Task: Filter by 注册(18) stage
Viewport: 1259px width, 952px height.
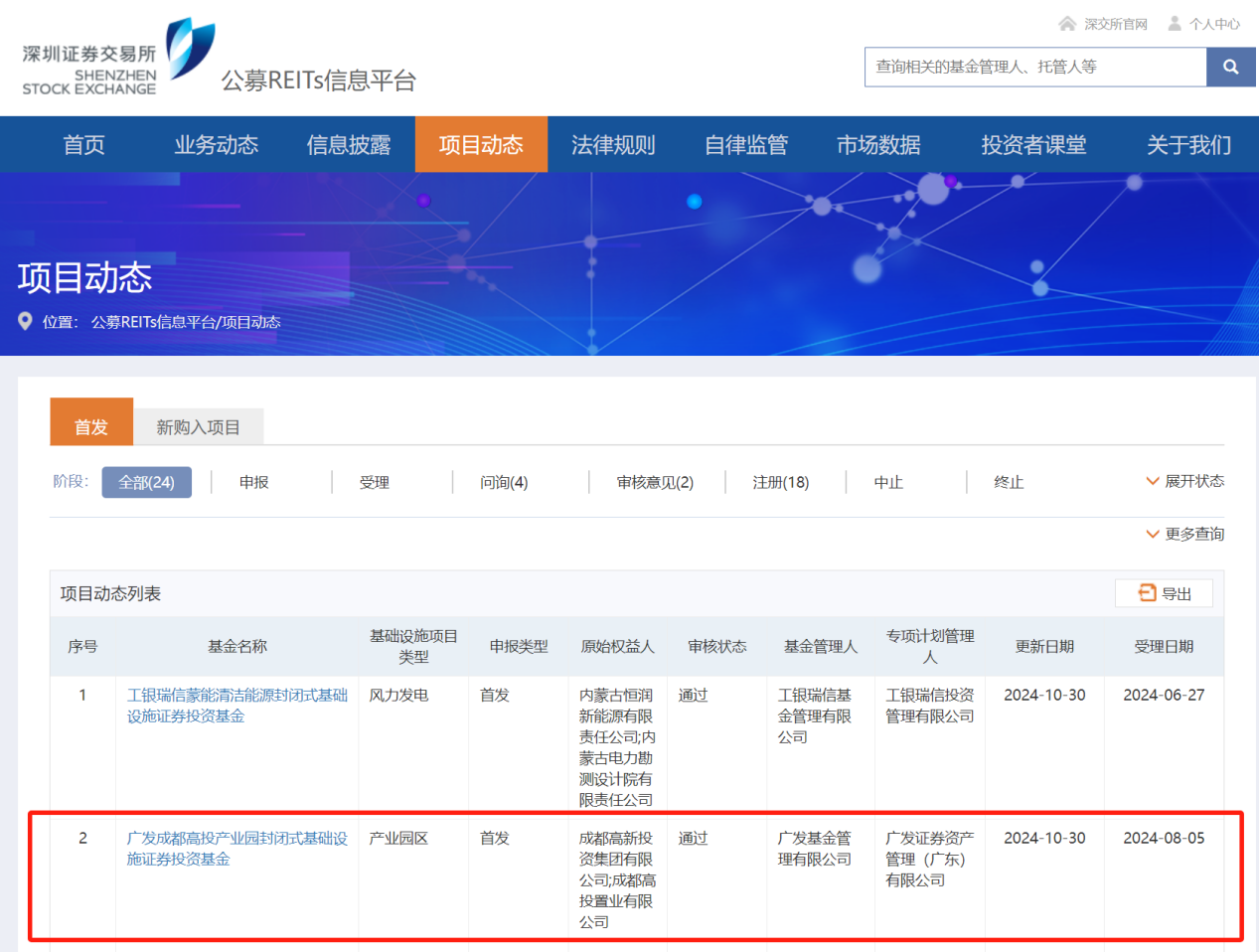Action: pos(780,482)
